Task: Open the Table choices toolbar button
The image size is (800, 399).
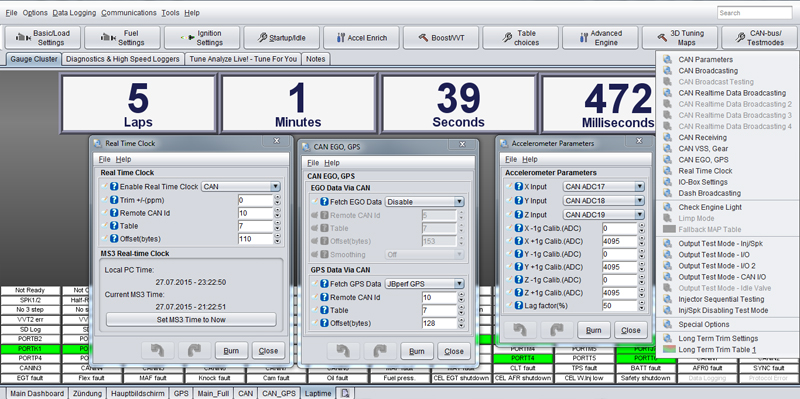Action: [x=520, y=38]
